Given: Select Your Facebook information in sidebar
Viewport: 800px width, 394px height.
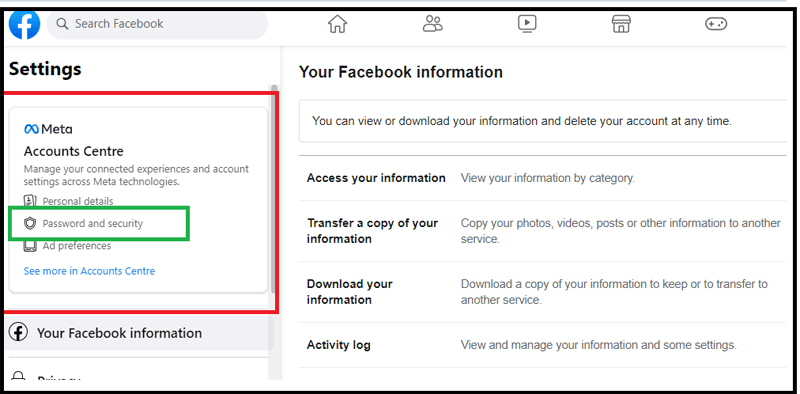Looking at the screenshot, I should click(140, 333).
